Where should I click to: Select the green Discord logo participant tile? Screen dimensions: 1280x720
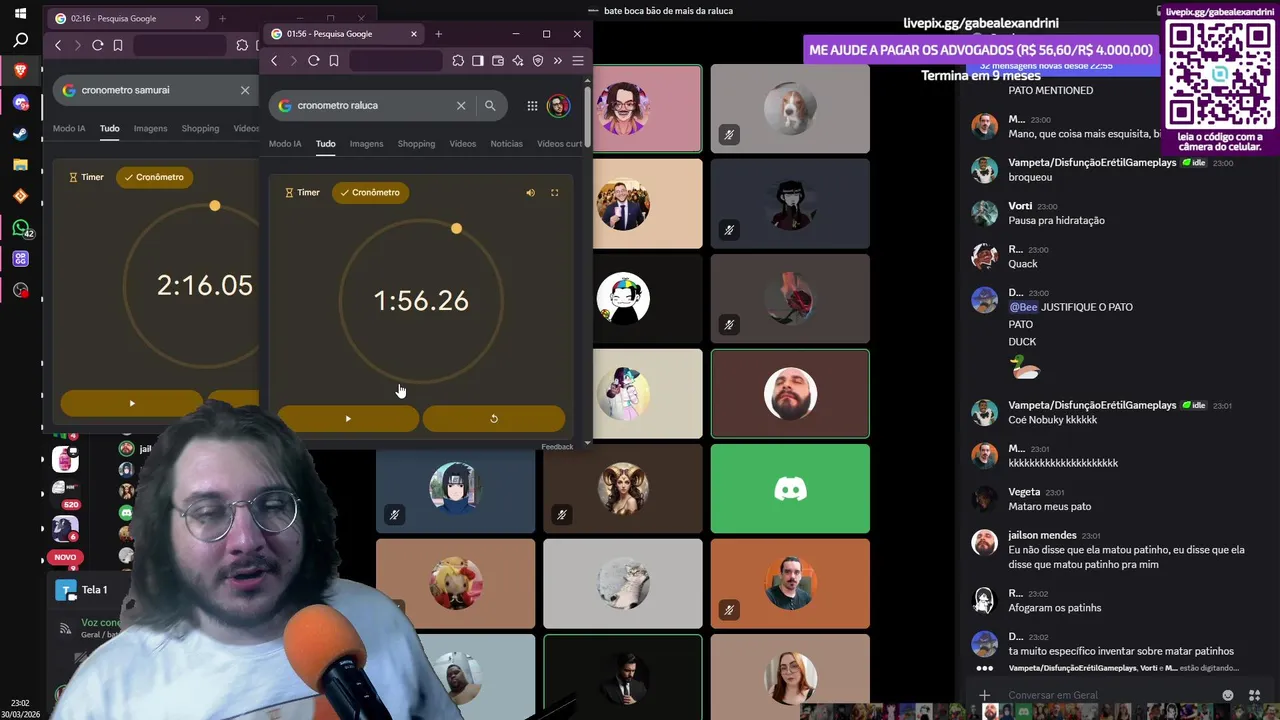coord(790,489)
